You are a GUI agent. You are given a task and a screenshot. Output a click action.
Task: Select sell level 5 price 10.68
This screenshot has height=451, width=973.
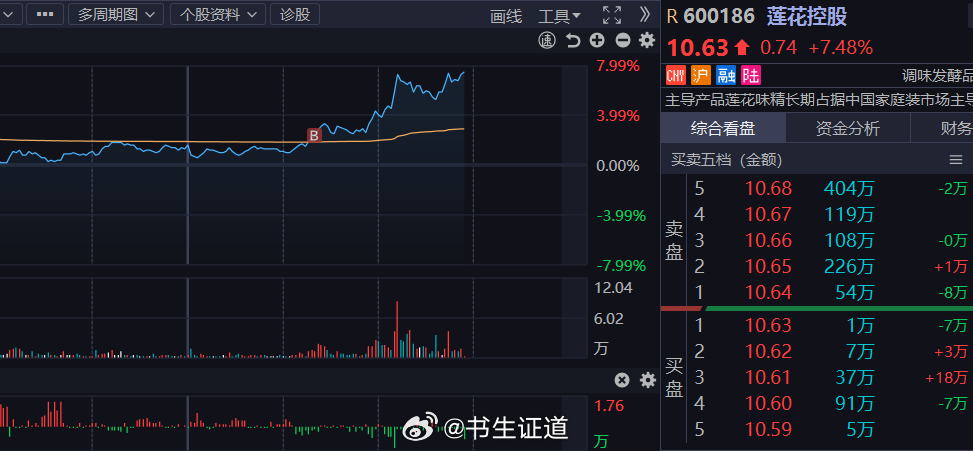(x=768, y=188)
